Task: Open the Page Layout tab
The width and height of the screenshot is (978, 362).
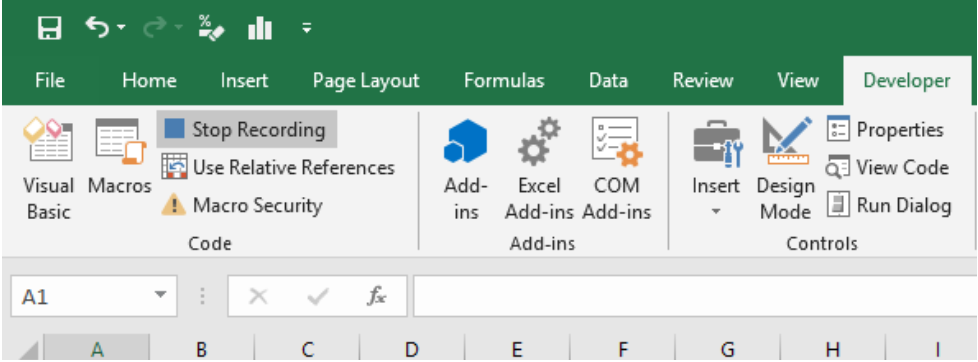Action: pos(366,81)
